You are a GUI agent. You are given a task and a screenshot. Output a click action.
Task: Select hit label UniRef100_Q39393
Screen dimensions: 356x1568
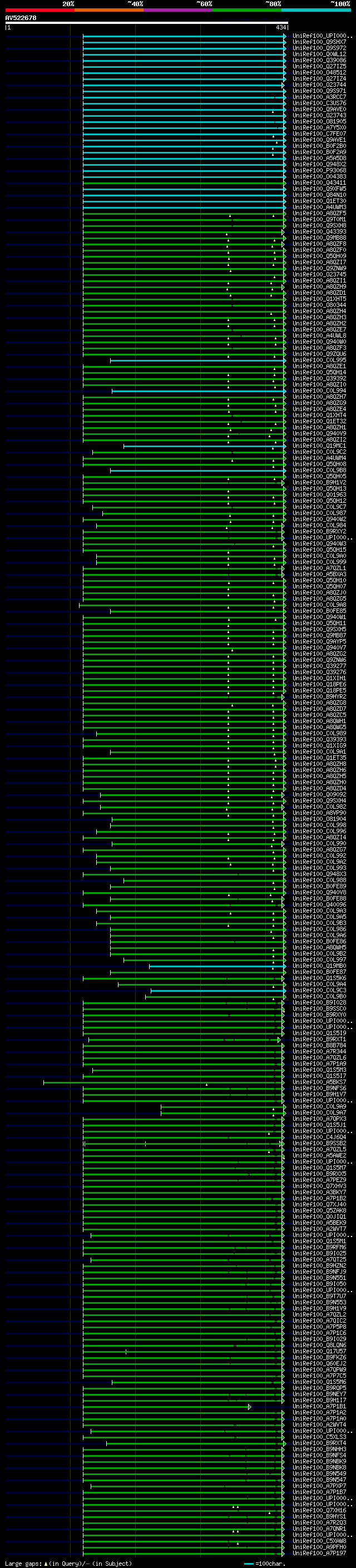pyautogui.click(x=319, y=740)
